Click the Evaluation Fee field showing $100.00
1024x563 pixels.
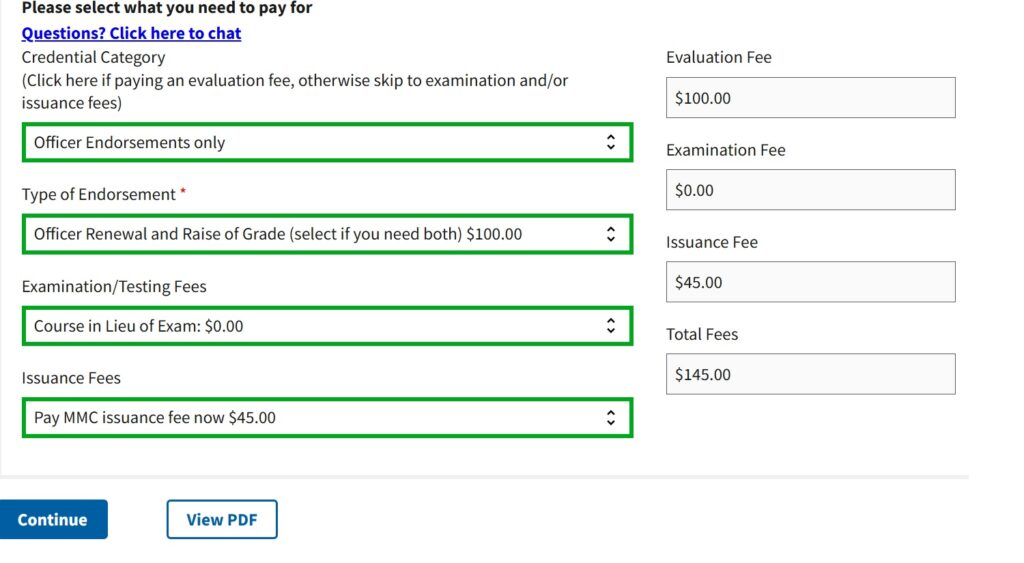(x=810, y=98)
